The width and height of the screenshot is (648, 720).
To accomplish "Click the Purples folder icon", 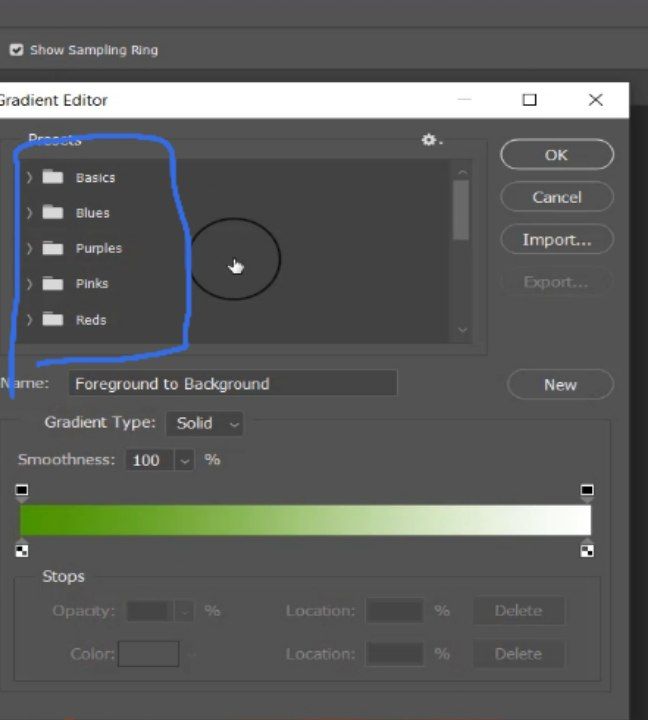I will [53, 248].
